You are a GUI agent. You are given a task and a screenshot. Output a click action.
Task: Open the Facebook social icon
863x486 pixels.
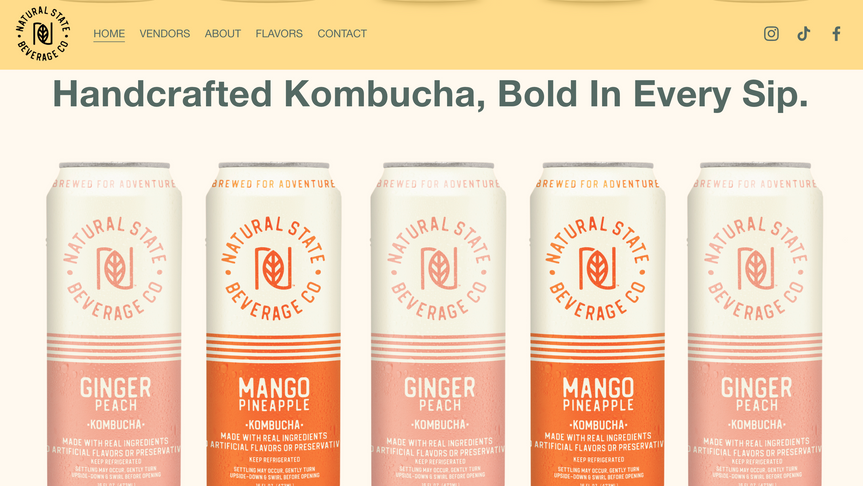[837, 34]
